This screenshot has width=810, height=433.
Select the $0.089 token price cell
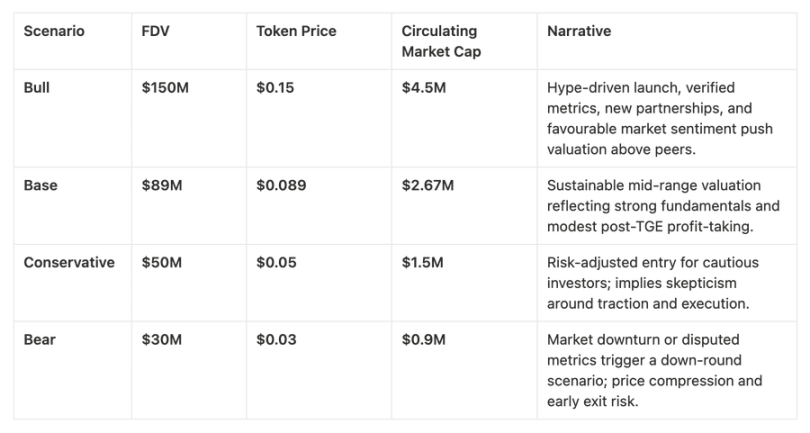pos(281,185)
